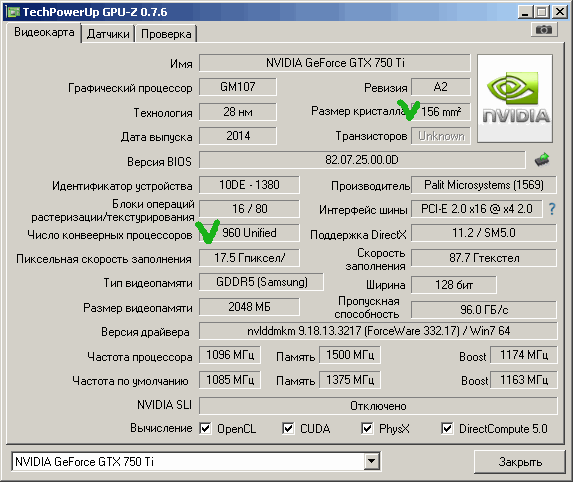Viewport: 573px width, 482px height.
Task: Click the revision field A2
Action: 440,87
